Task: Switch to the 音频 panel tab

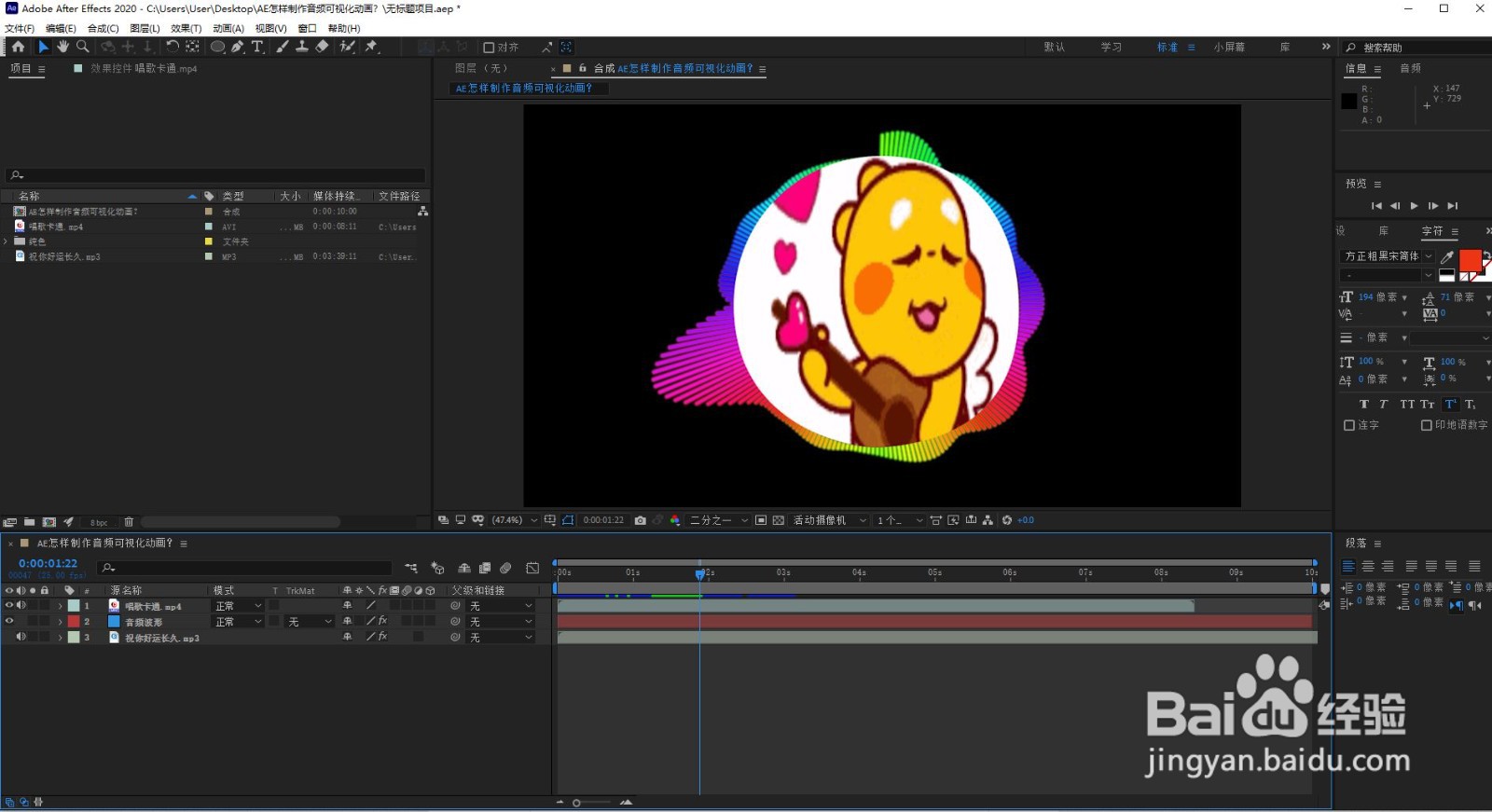Action: [x=1410, y=68]
